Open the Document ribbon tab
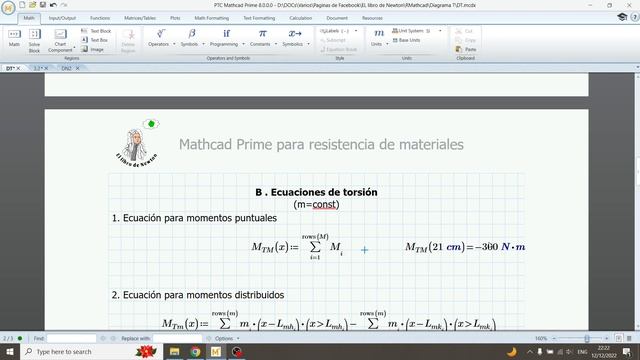 point(337,18)
